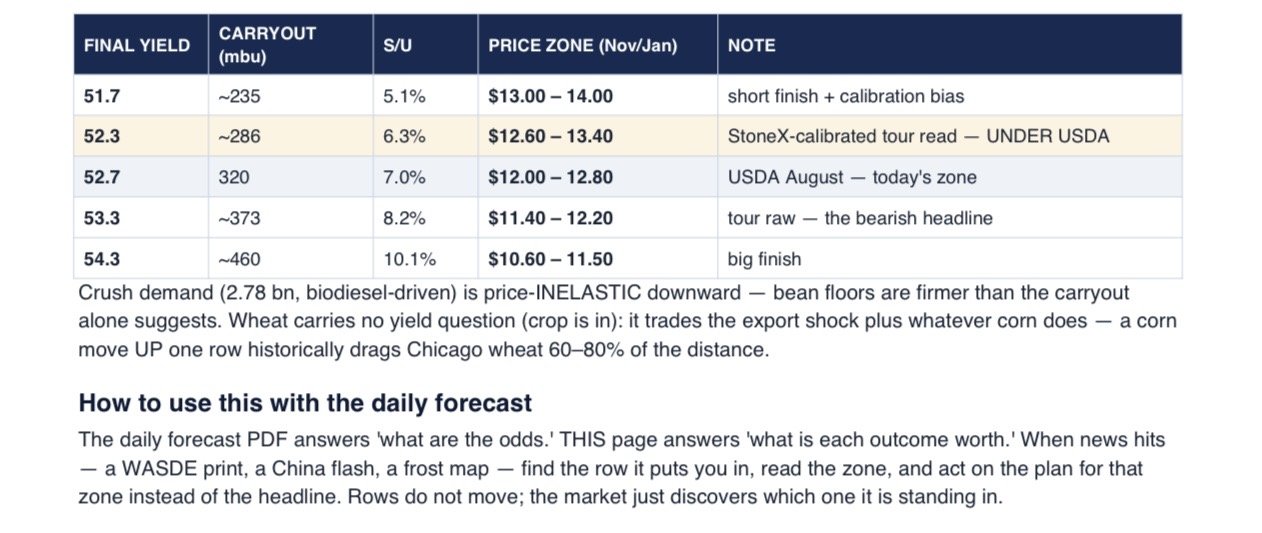Select the $13.00 – 14.00 price zone
Viewport: 1262px width, 533px height.
tap(550, 96)
